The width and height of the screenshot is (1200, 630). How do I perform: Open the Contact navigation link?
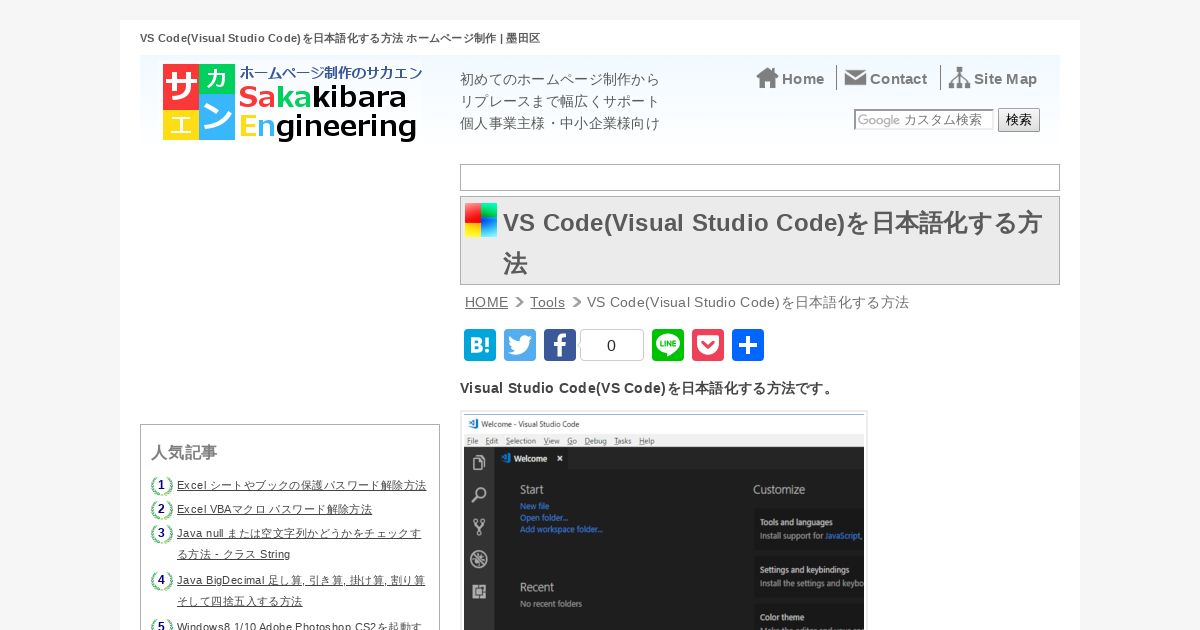[886, 78]
